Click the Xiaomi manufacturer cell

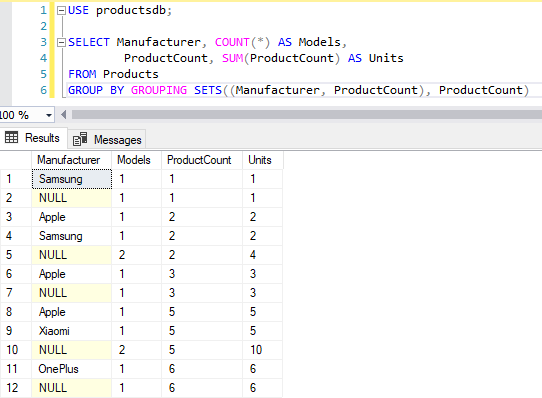coord(72,331)
